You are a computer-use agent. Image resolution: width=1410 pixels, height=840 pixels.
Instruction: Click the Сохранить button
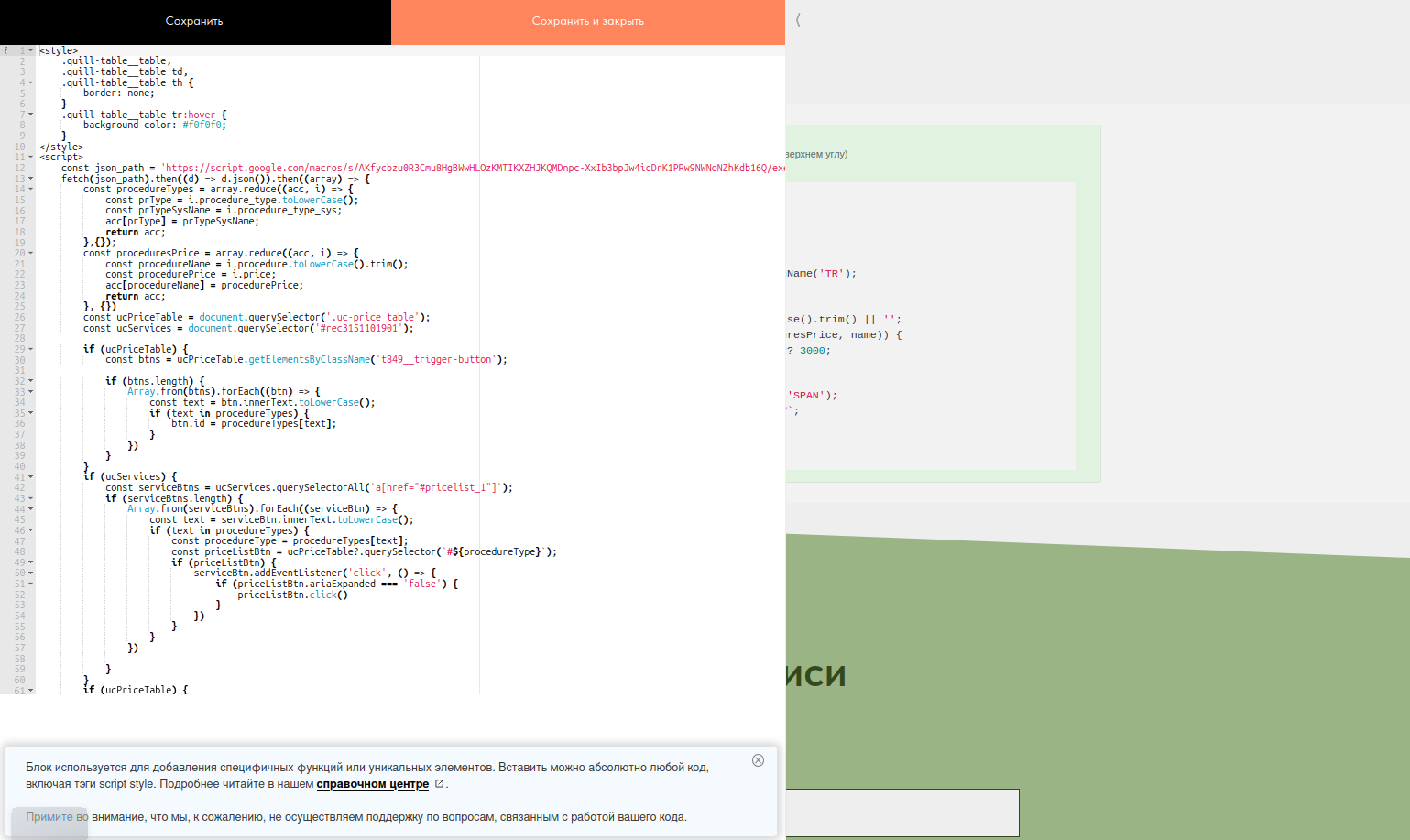click(x=195, y=21)
